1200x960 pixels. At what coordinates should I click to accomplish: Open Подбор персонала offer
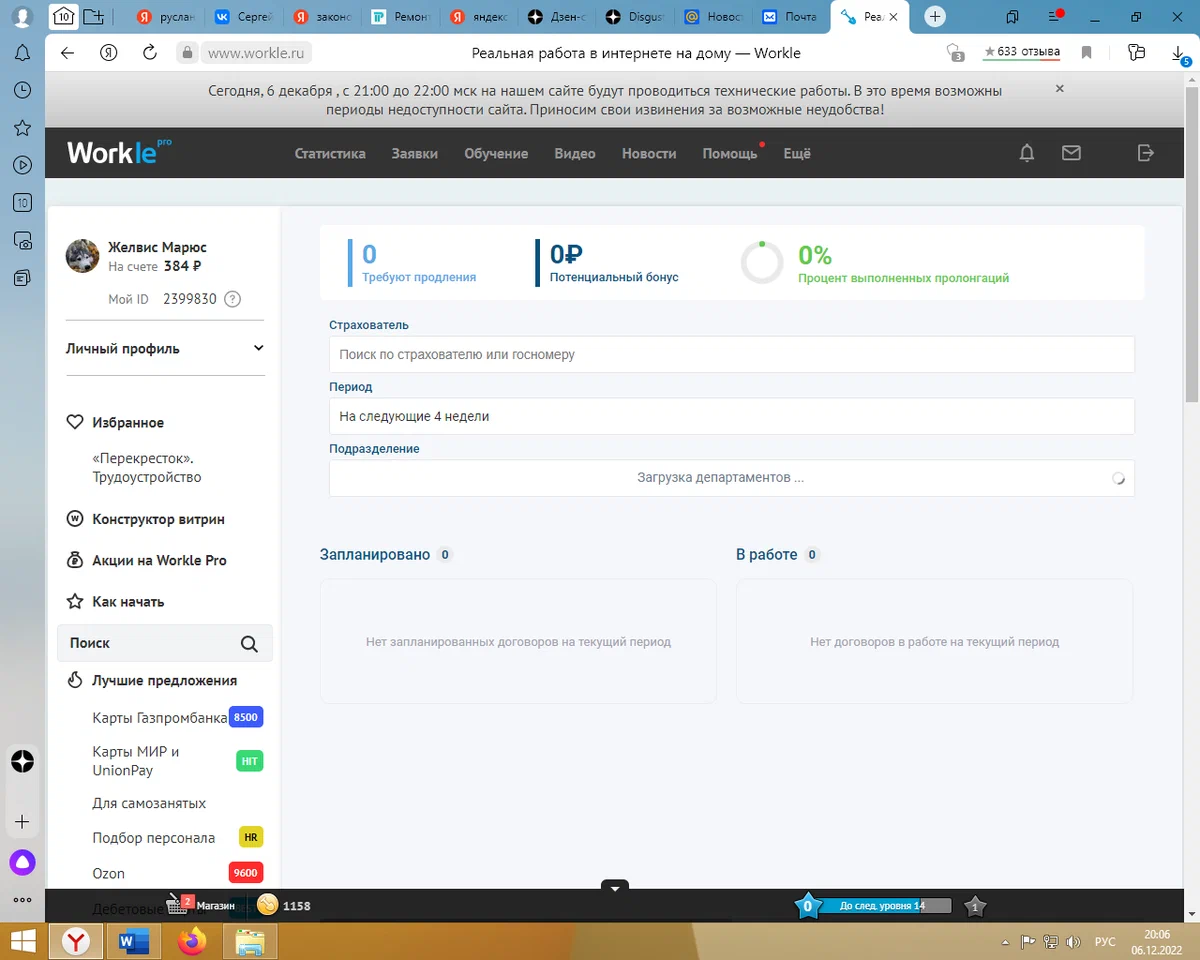click(154, 838)
